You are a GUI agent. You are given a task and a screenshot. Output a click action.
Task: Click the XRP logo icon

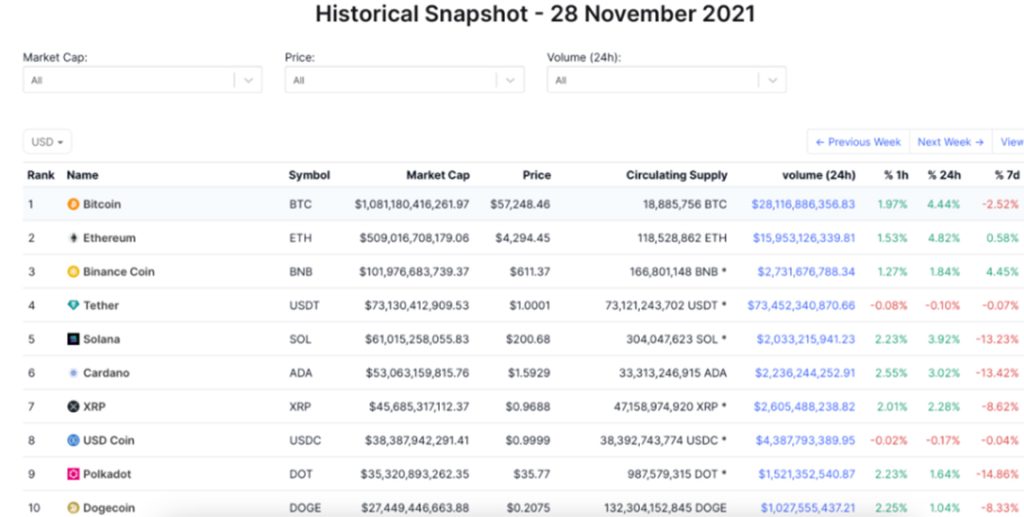point(73,407)
